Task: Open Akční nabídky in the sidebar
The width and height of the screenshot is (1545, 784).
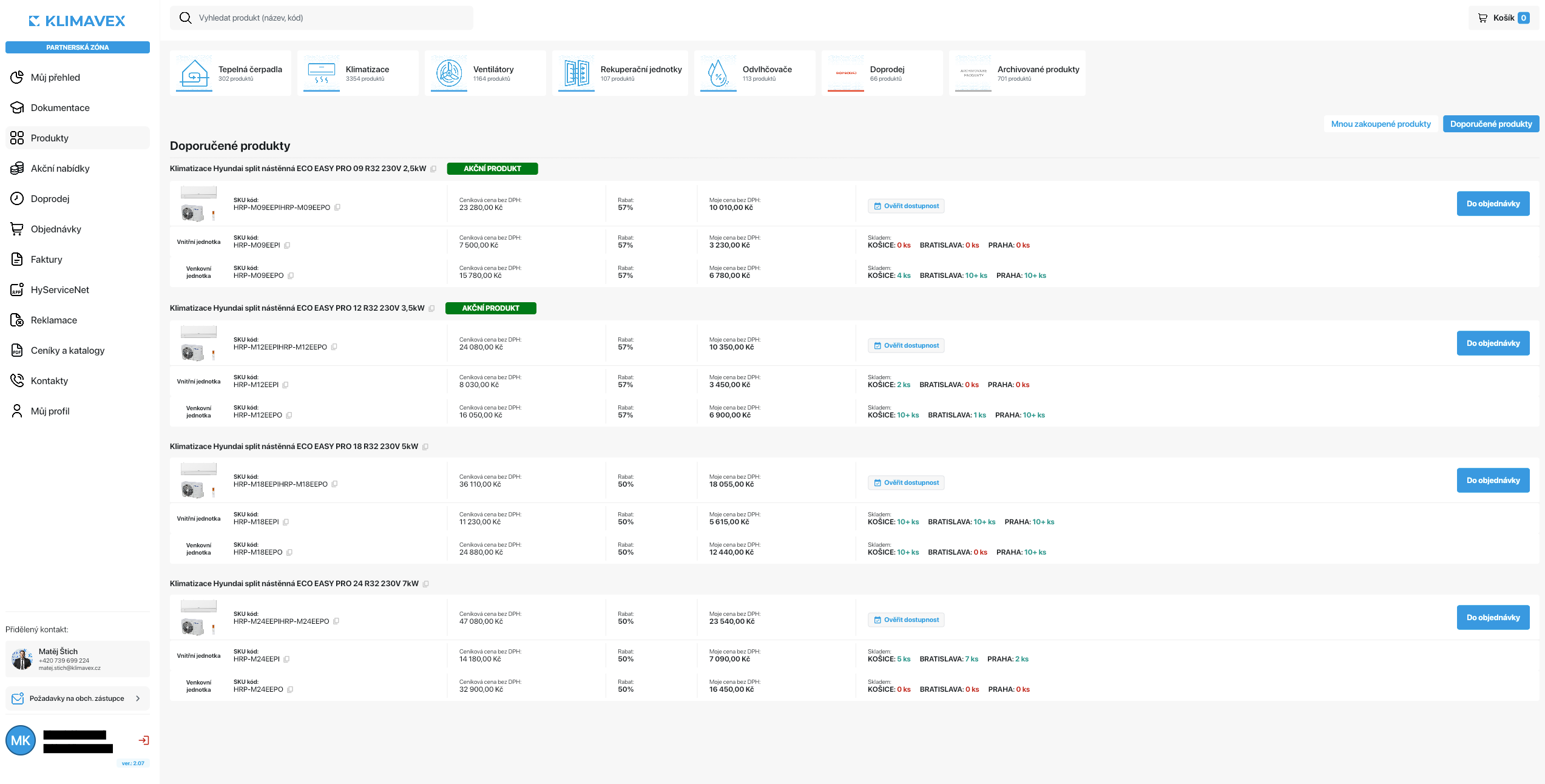Action: click(x=78, y=169)
